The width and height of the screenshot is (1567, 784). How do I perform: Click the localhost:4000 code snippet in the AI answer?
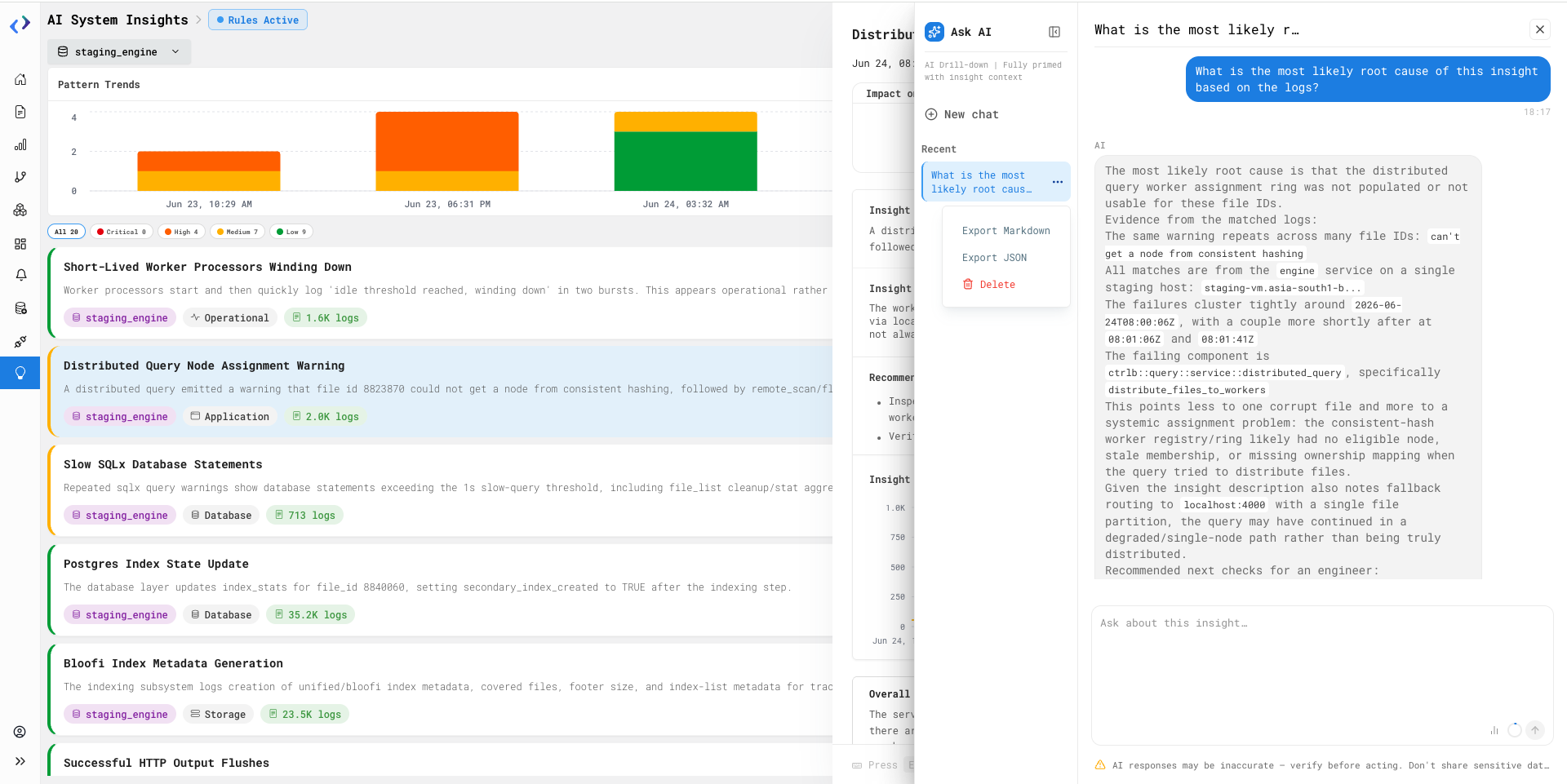[x=1225, y=505]
